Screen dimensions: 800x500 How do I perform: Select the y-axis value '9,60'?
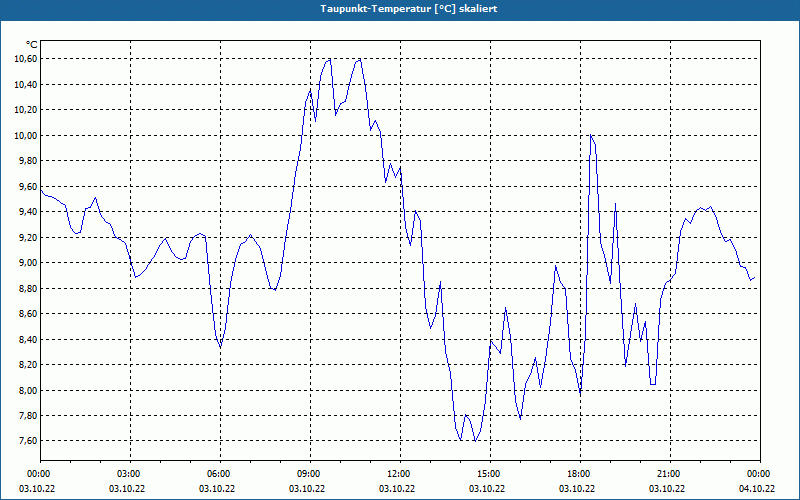(x=28, y=186)
